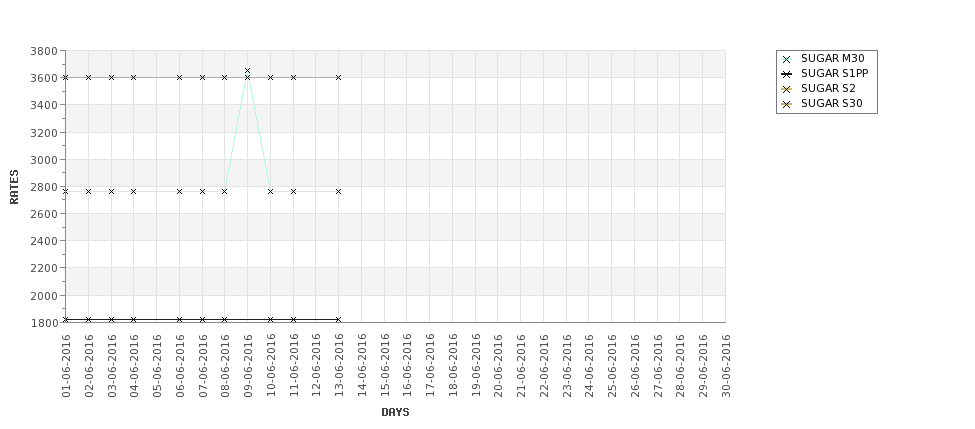The height and width of the screenshot is (429, 975).
Task: Click the 19-06-2016 date label
Action: click(475, 366)
